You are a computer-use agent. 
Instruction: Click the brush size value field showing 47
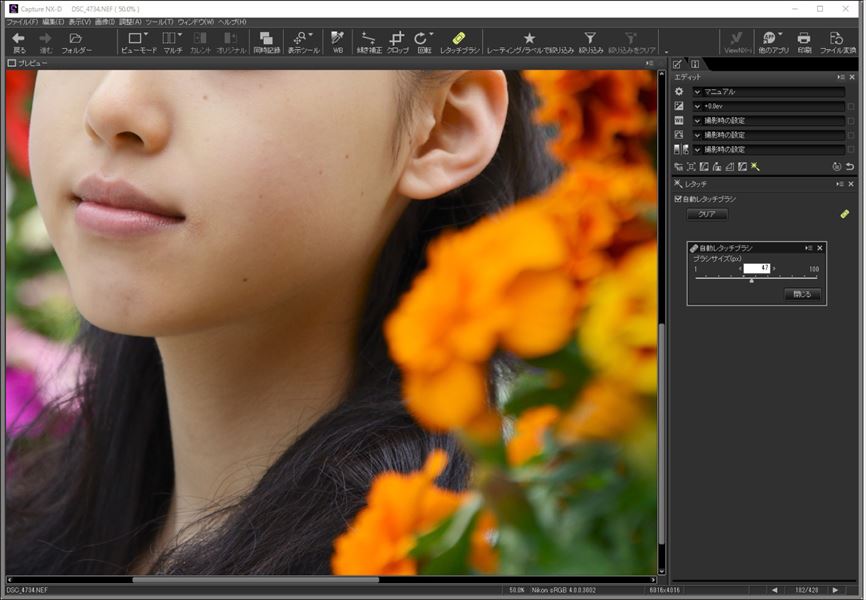757,269
